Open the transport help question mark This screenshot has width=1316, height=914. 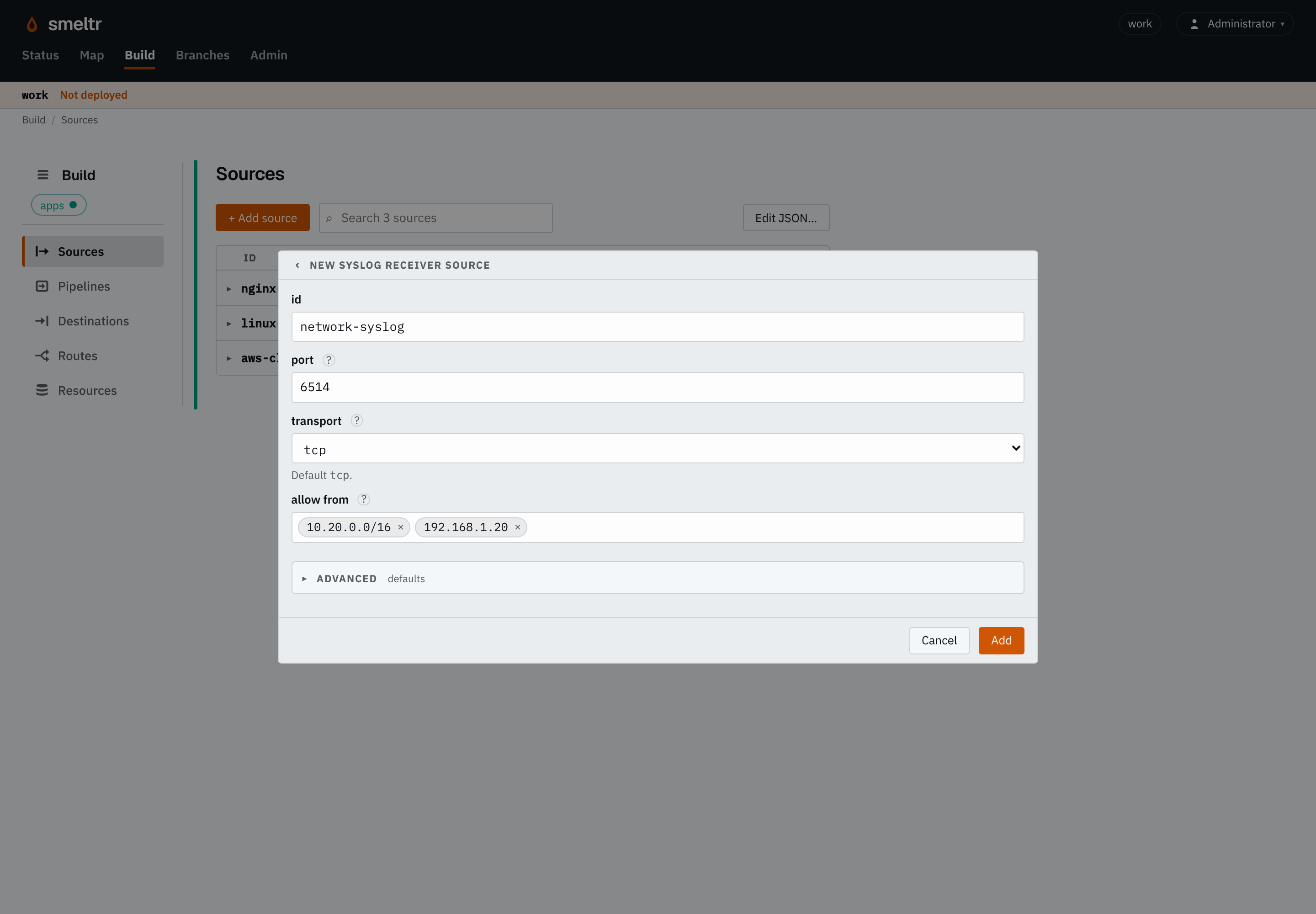pos(357,420)
